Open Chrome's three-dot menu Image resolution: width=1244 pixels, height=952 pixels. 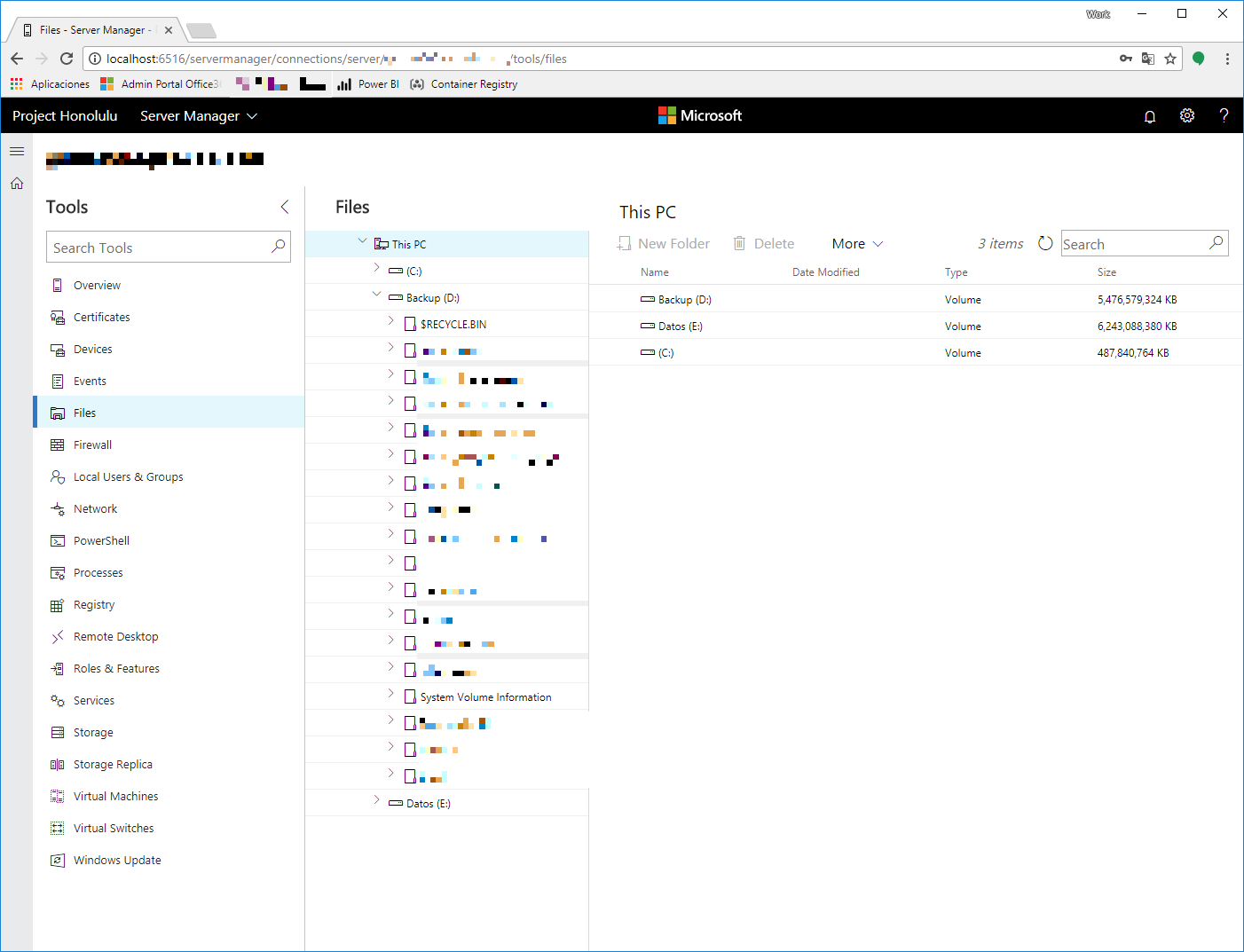pos(1227,59)
